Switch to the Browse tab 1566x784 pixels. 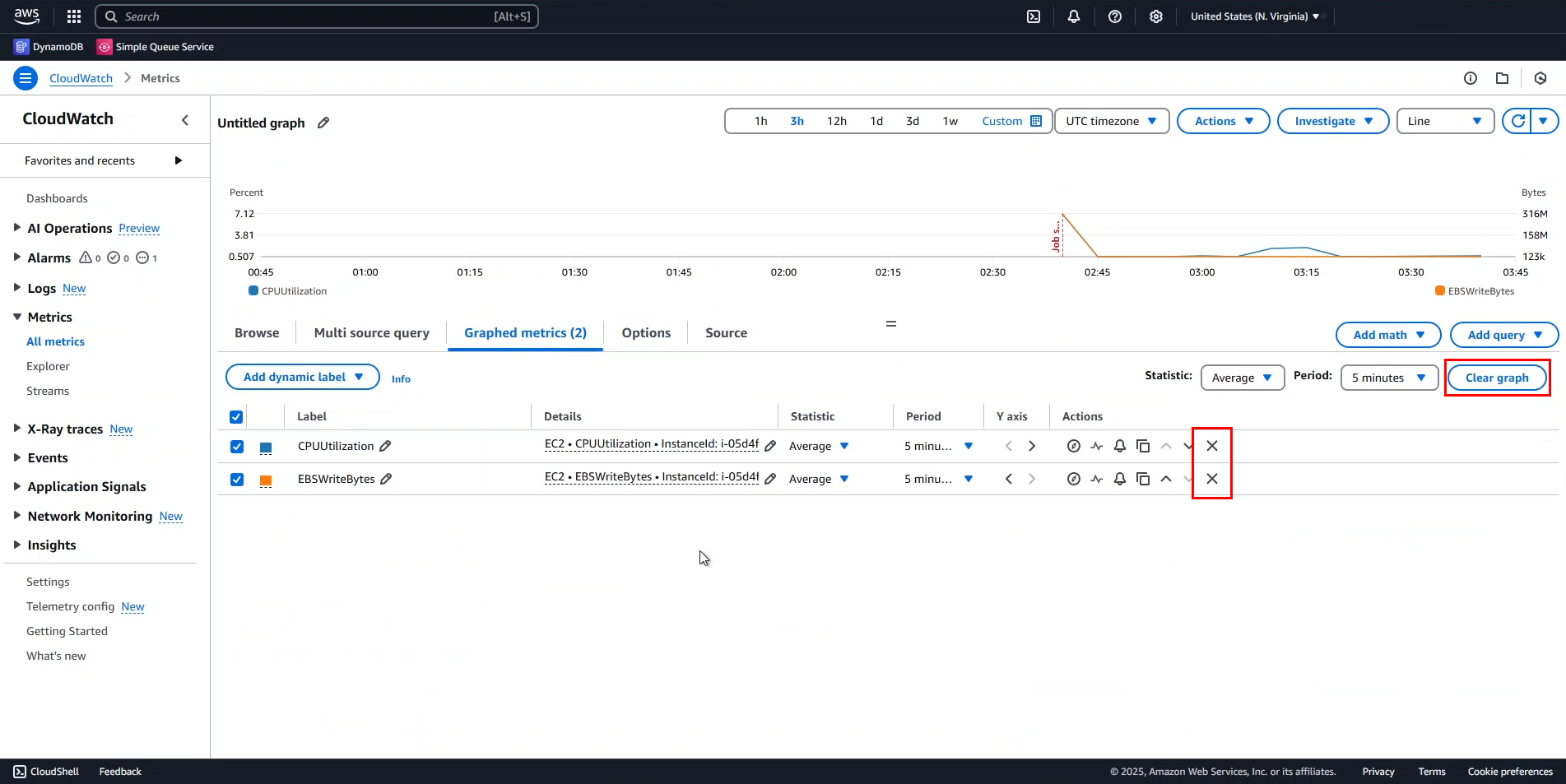click(x=257, y=332)
